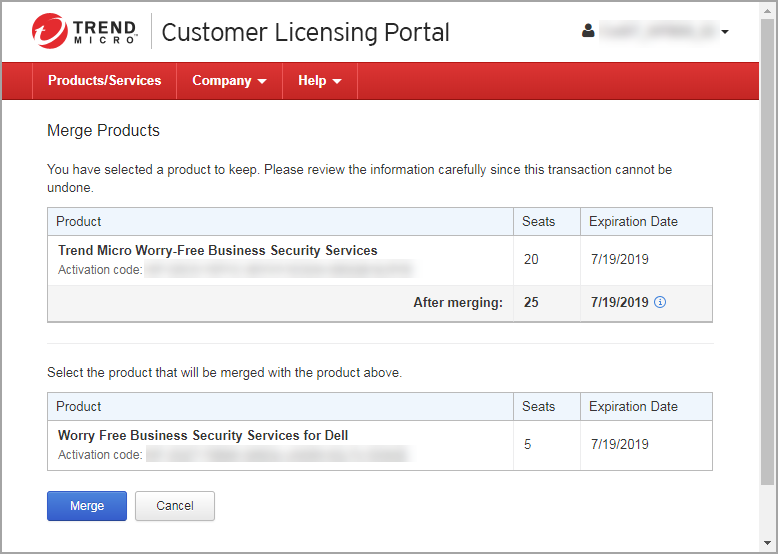
Task: Click the user account person icon
Action: [588, 31]
